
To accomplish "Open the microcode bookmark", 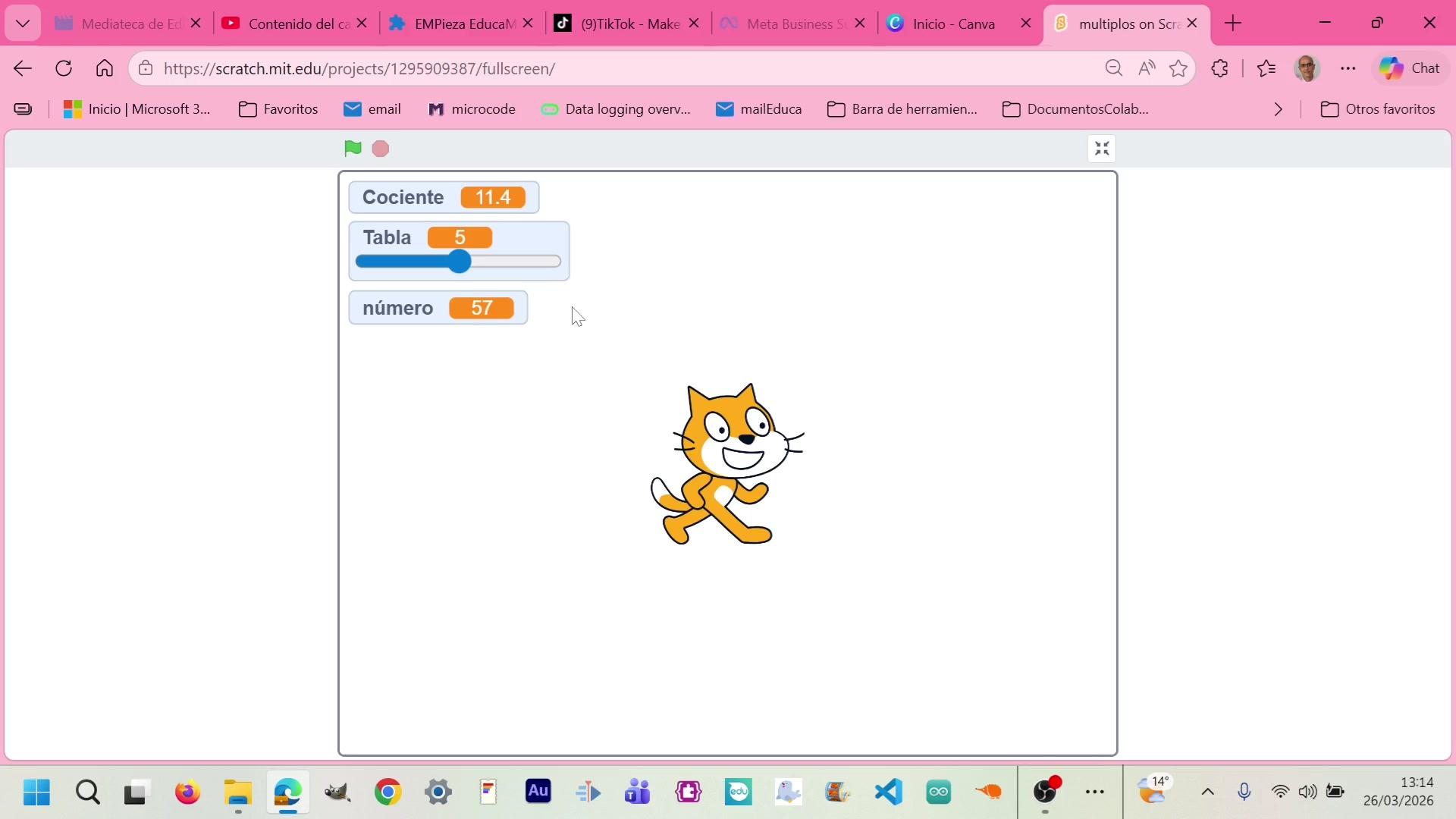I will (472, 109).
